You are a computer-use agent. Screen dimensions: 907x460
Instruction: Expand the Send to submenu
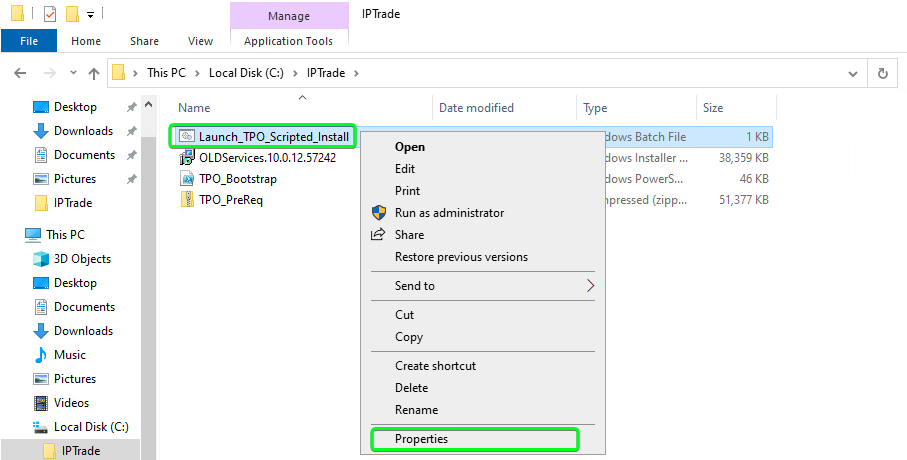(x=482, y=286)
